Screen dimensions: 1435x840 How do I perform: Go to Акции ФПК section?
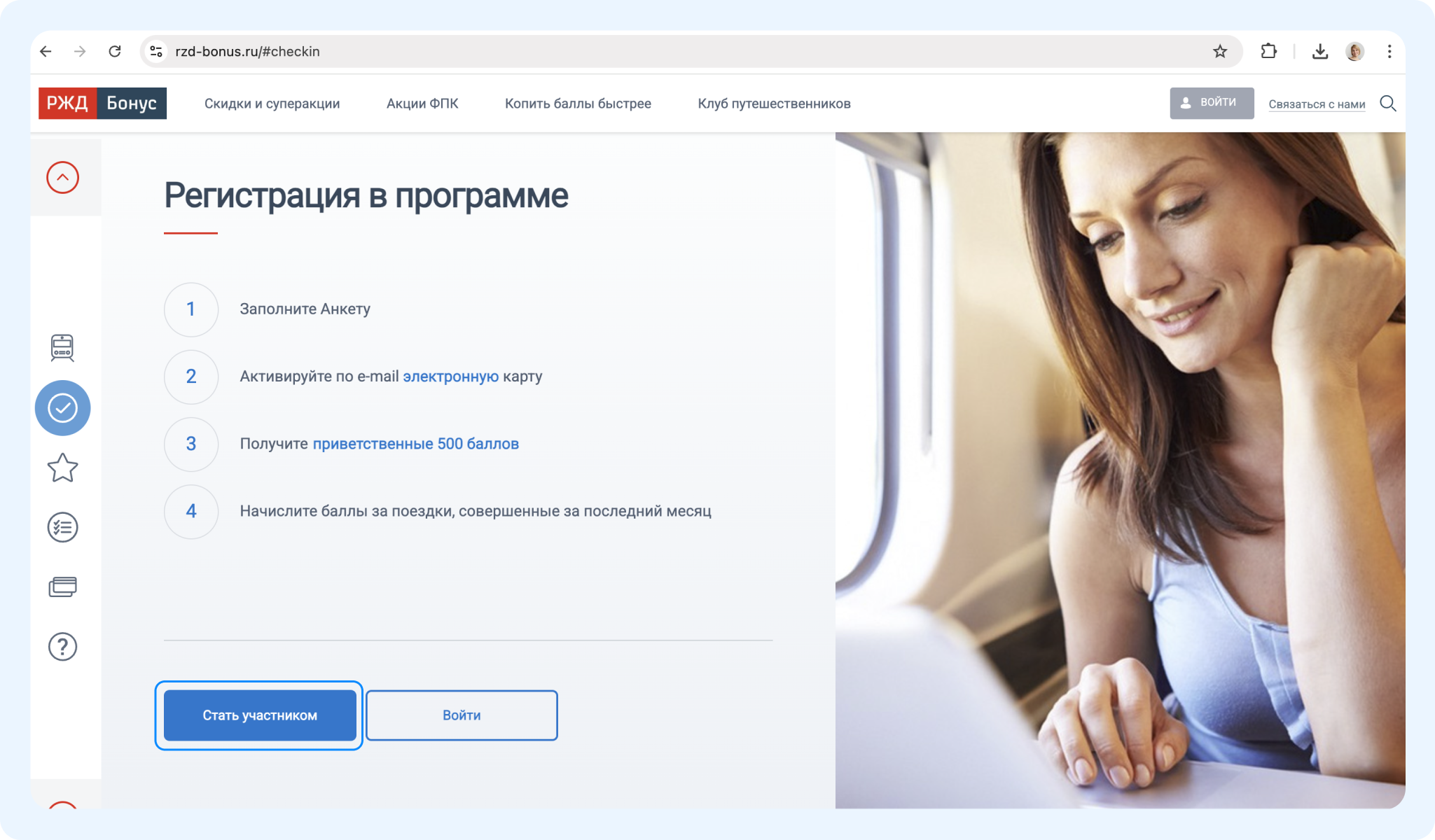[422, 104]
